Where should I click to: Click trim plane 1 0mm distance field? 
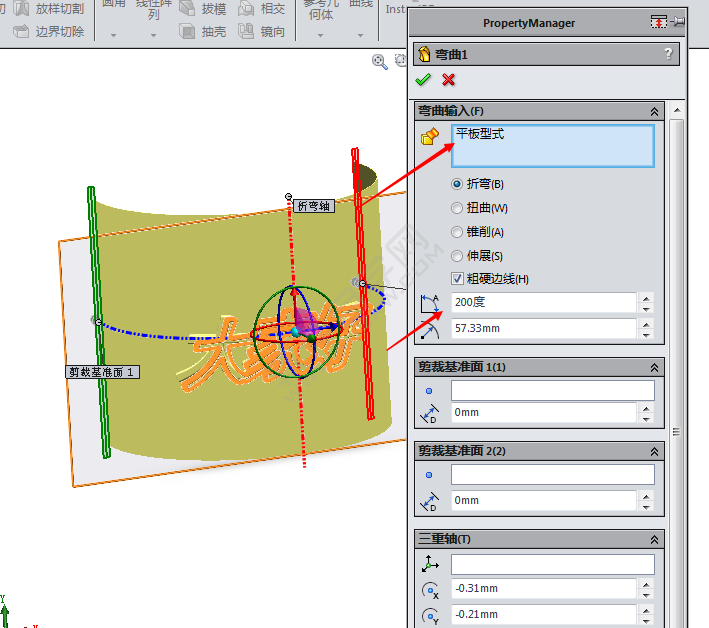[x=544, y=413]
